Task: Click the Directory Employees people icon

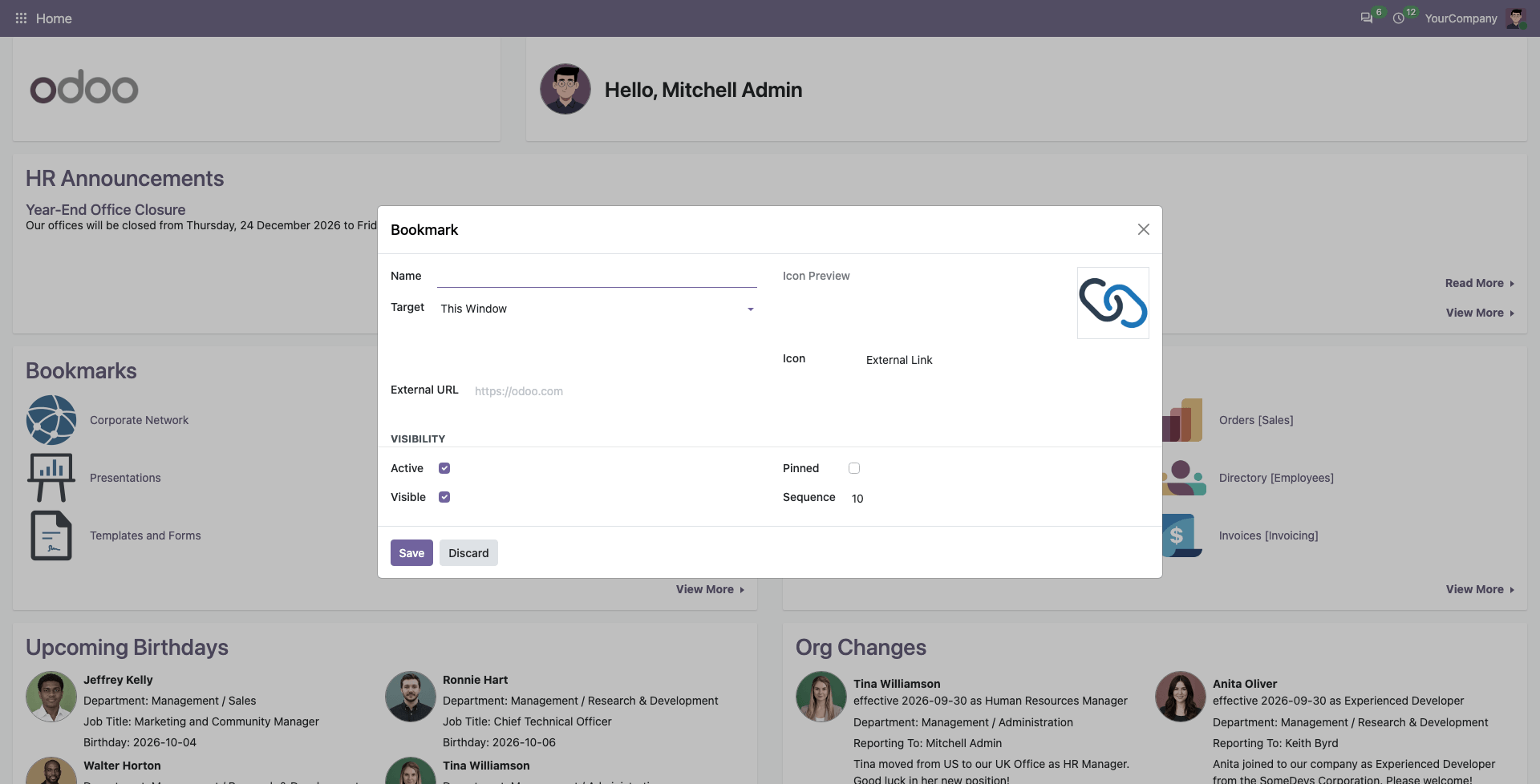Action: [x=1184, y=478]
